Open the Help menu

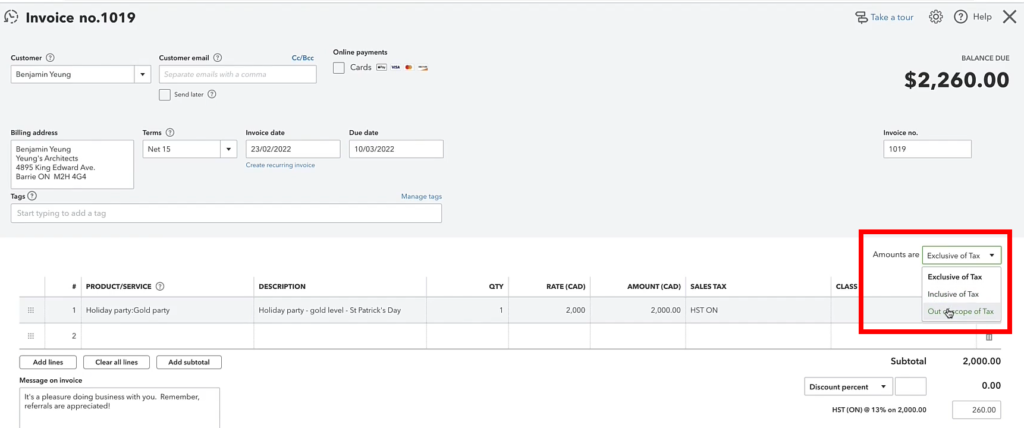[972, 17]
